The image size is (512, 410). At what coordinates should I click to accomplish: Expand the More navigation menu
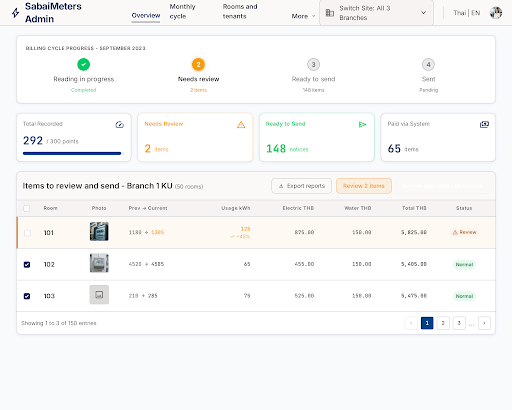tap(303, 16)
